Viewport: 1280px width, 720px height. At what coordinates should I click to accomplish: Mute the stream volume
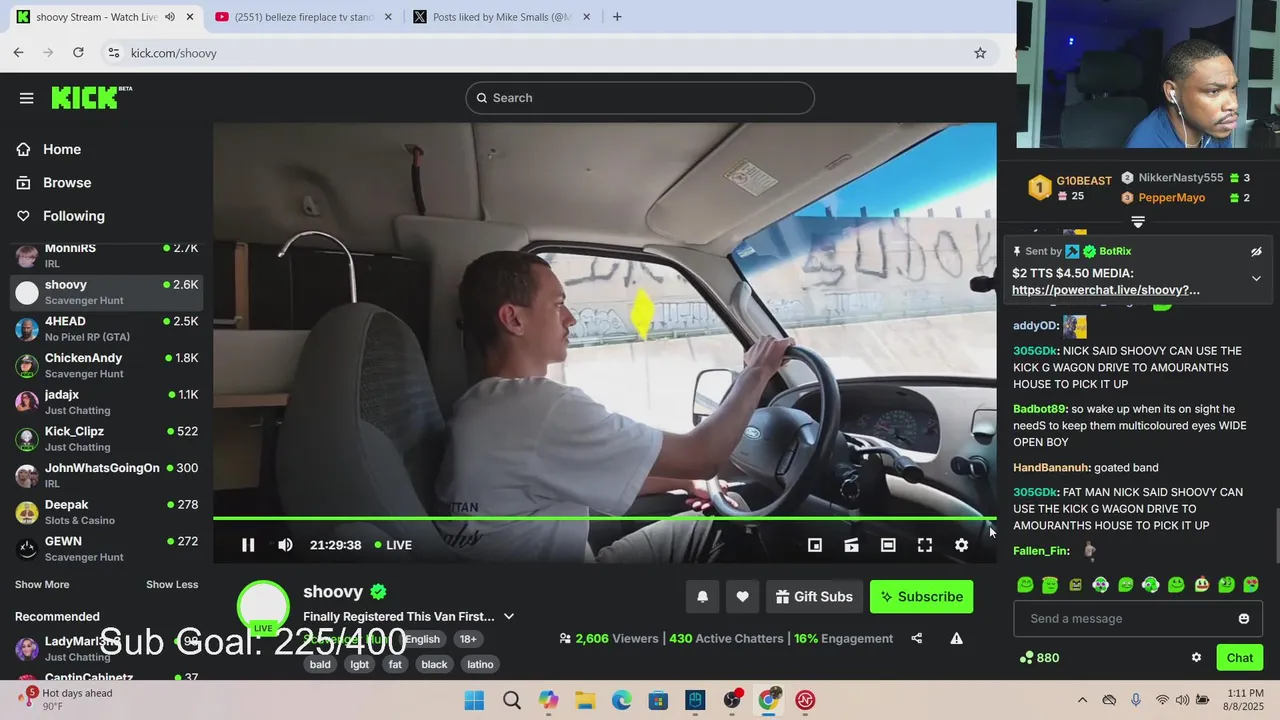click(x=285, y=545)
